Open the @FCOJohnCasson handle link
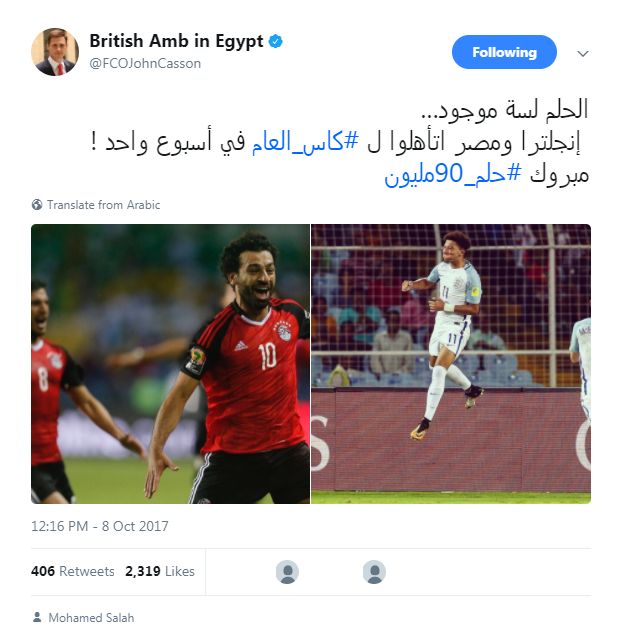The width and height of the screenshot is (629, 631). (145, 64)
